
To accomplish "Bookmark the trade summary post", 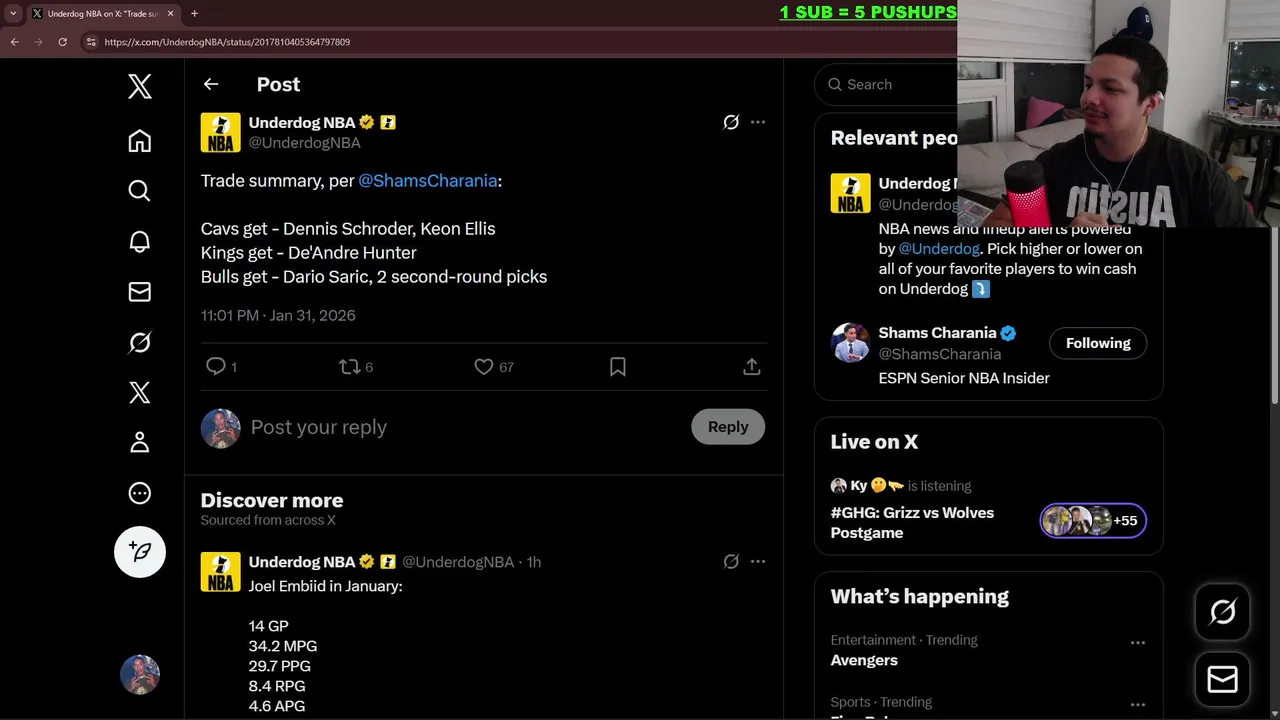I will (618, 367).
